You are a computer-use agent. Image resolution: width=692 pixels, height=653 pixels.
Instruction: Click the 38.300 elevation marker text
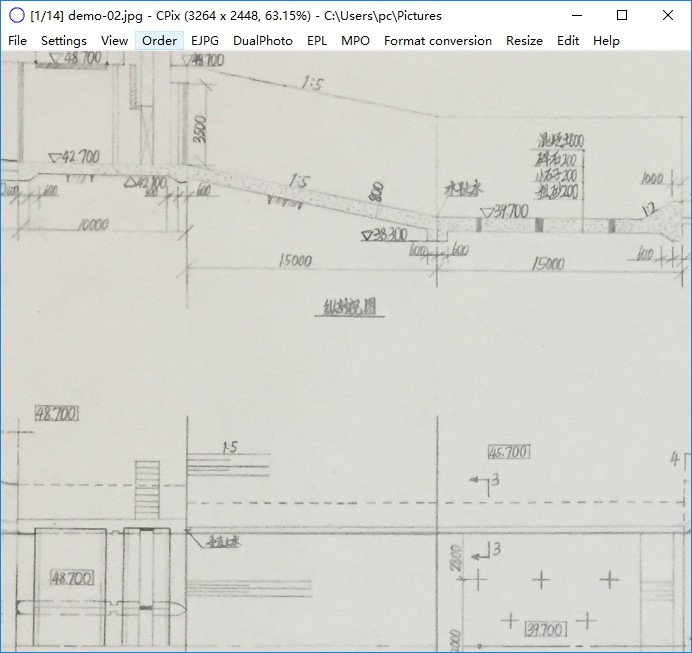click(x=385, y=235)
